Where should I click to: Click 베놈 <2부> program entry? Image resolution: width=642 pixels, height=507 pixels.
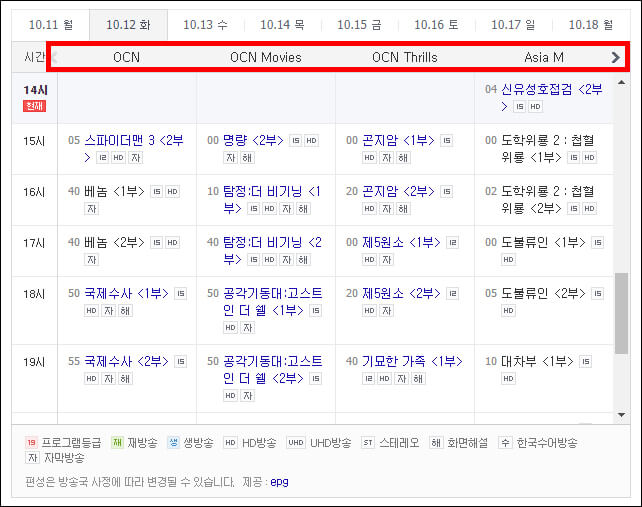pos(115,242)
